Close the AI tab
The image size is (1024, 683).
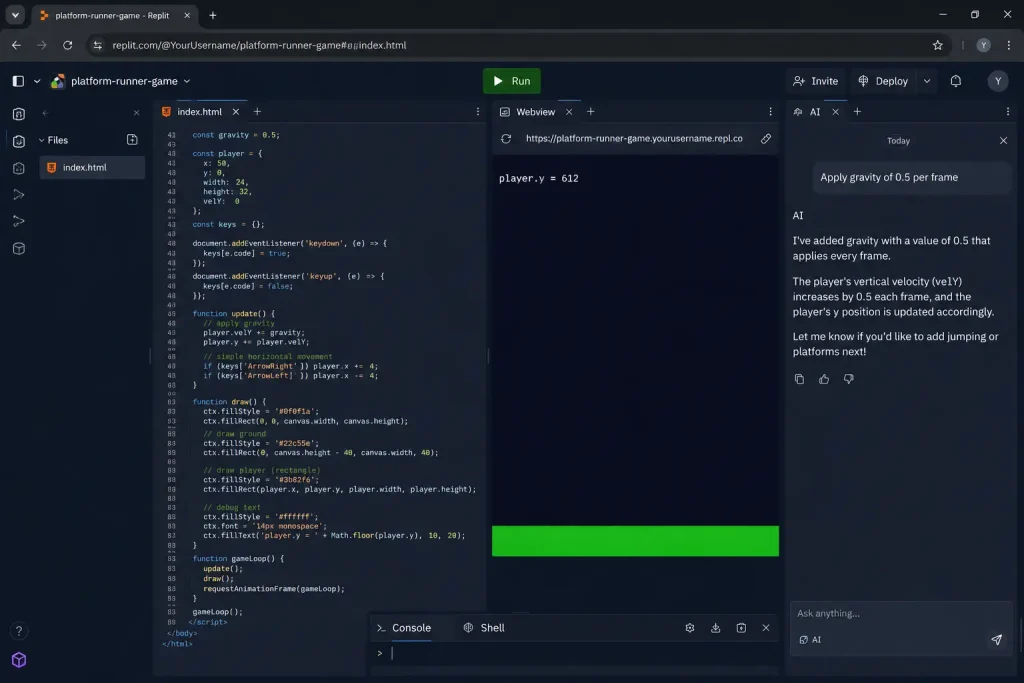pos(835,112)
